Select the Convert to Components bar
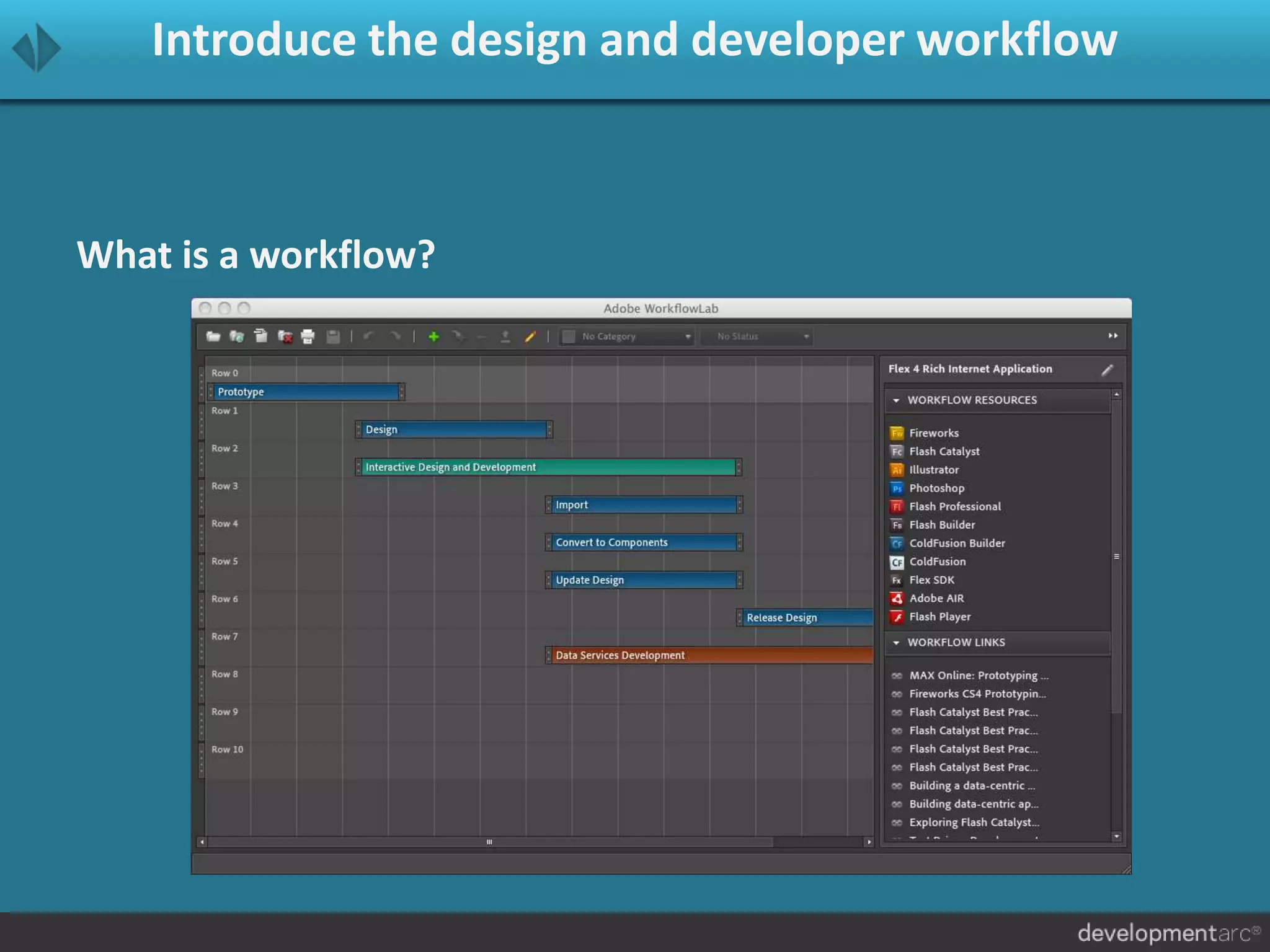1270x952 pixels. 644,542
